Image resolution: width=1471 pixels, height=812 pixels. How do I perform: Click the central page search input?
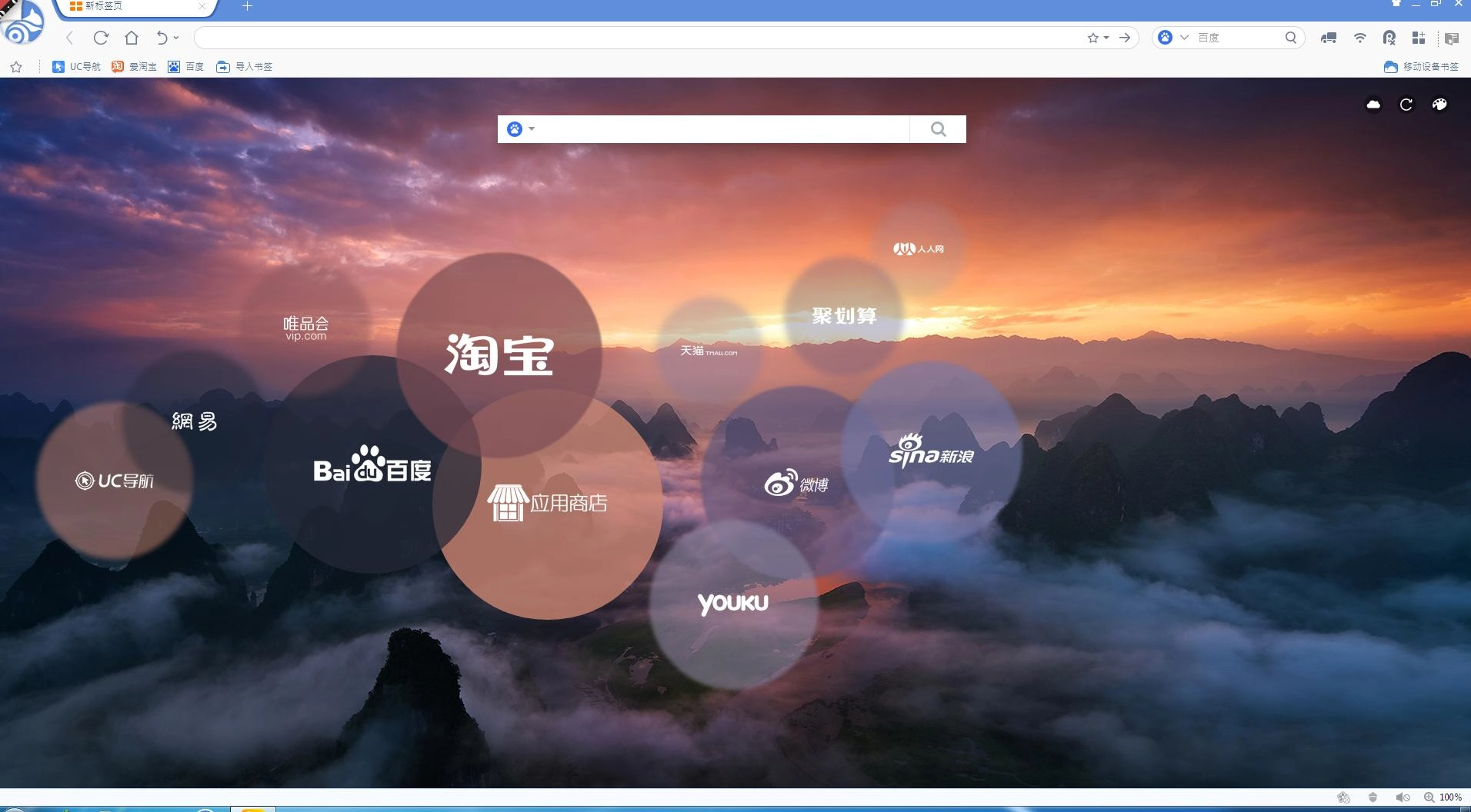tap(723, 129)
